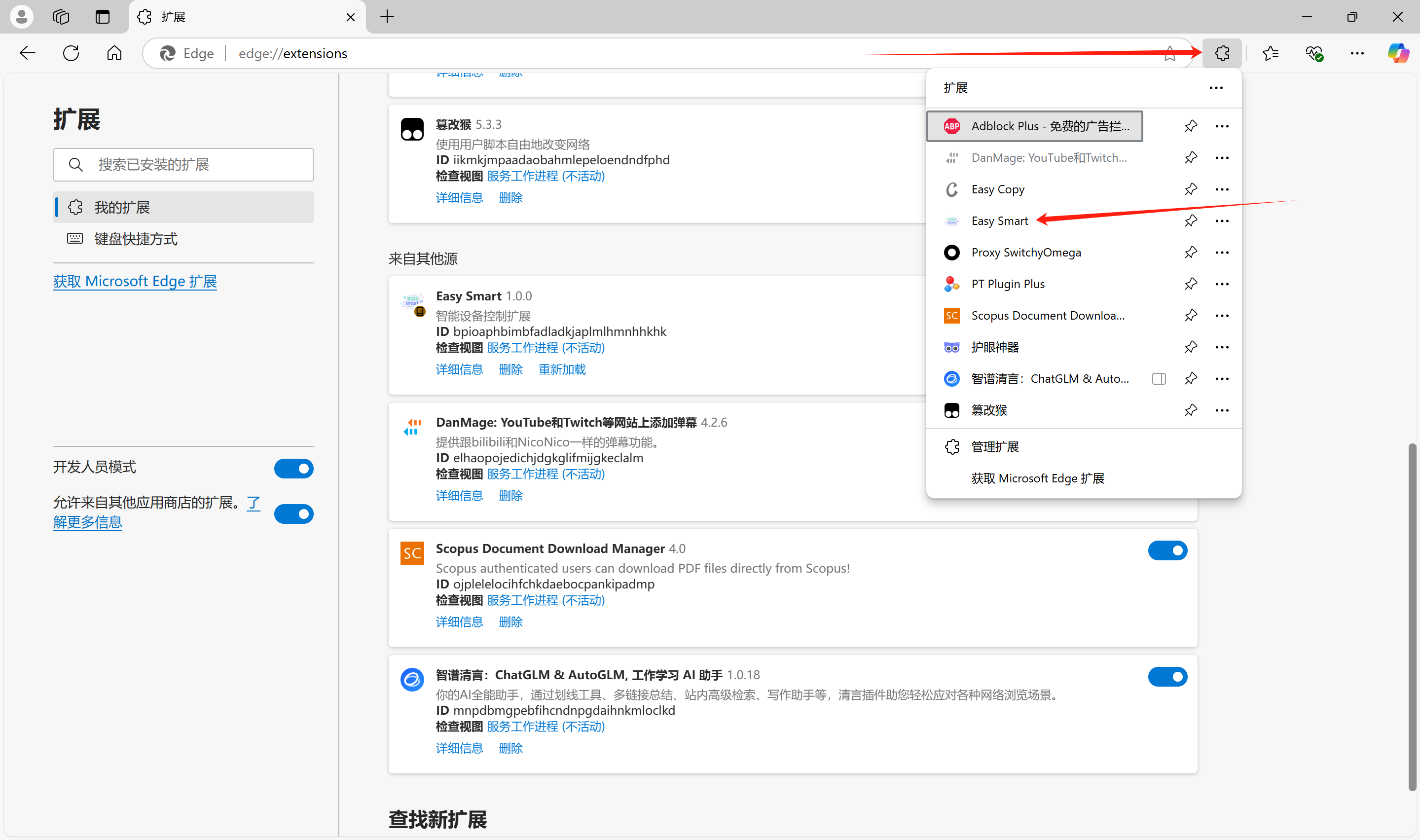Viewport: 1420px width, 840px height.
Task: Disable Scopus Document Download Manager extension
Action: click(x=1167, y=550)
